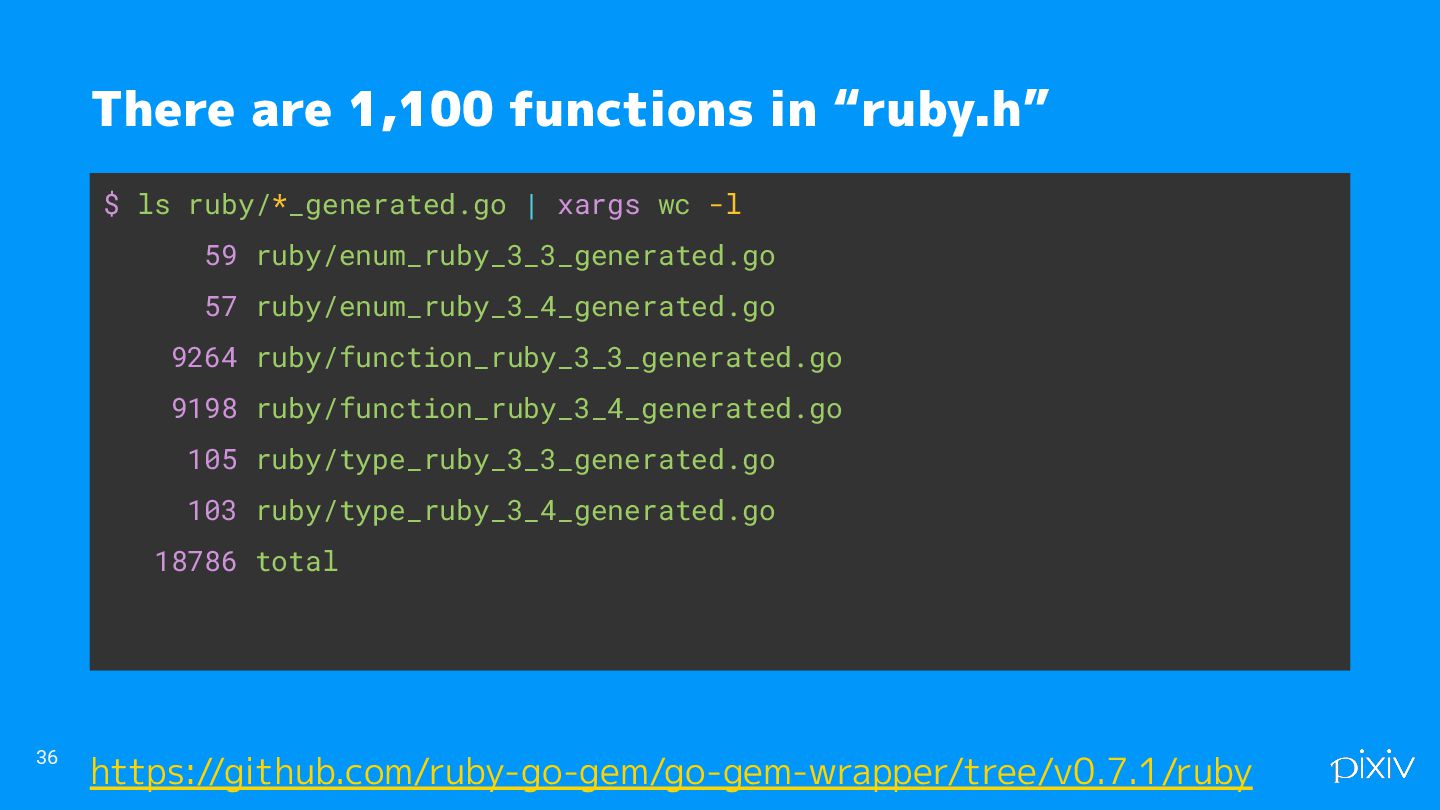This screenshot has height=810, width=1440.
Task: Click the line count 9198
Action: click(204, 409)
